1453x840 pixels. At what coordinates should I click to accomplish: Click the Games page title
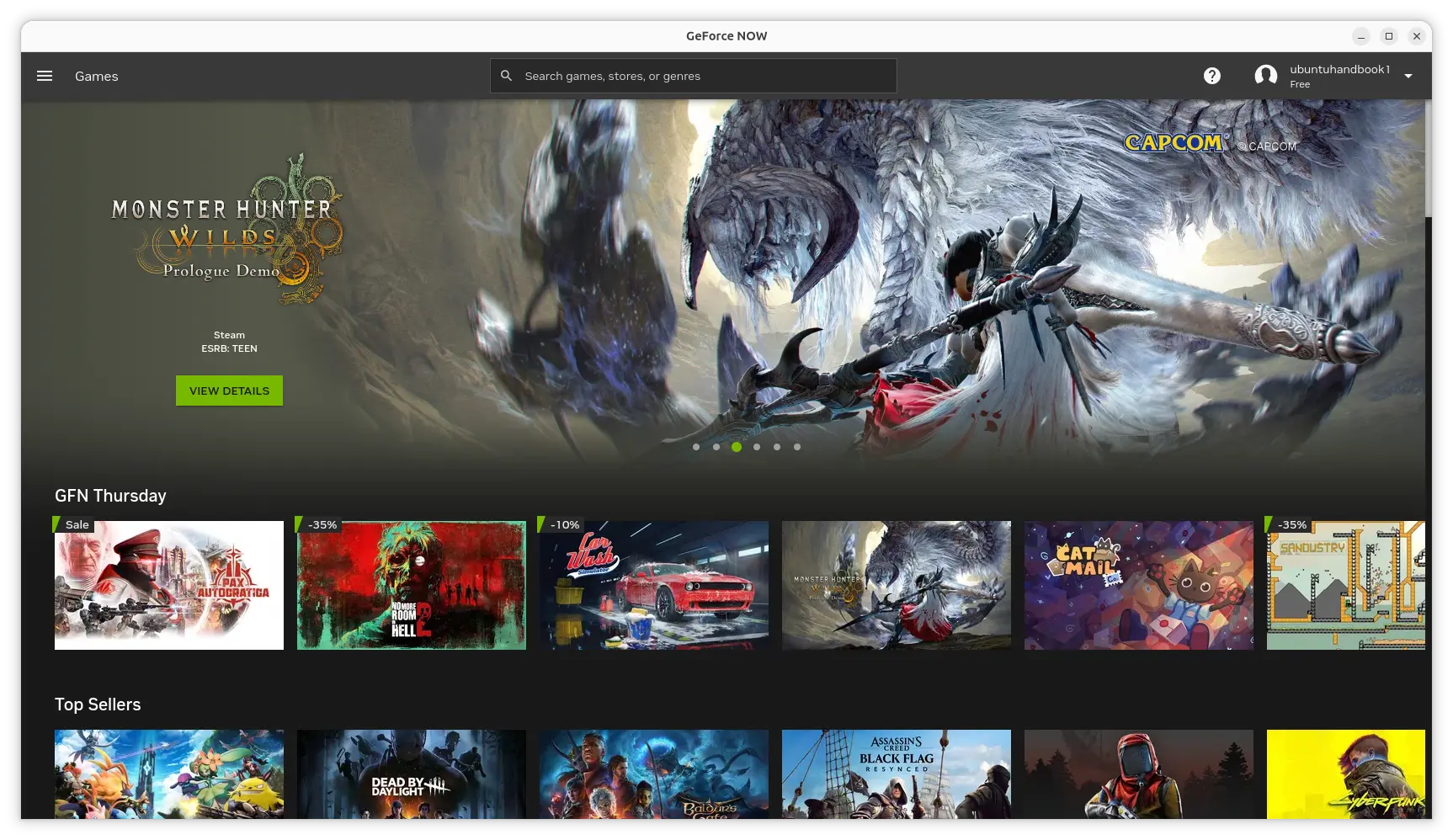pos(97,76)
